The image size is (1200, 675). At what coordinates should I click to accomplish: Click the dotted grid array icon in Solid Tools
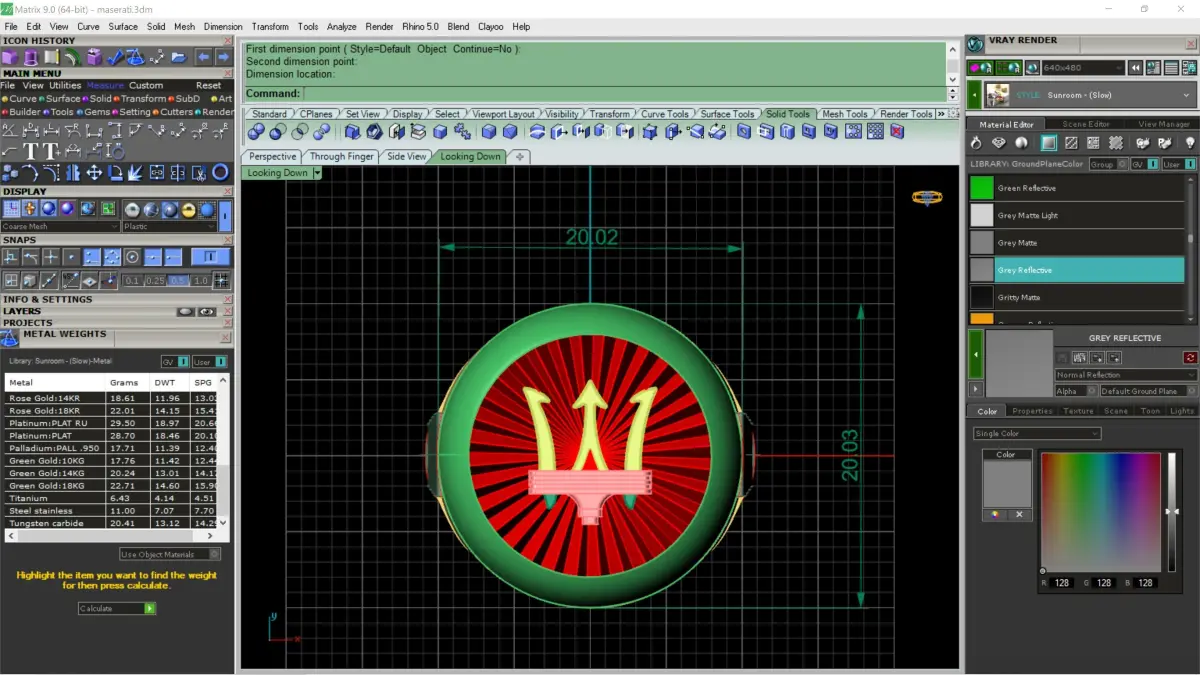(875, 131)
